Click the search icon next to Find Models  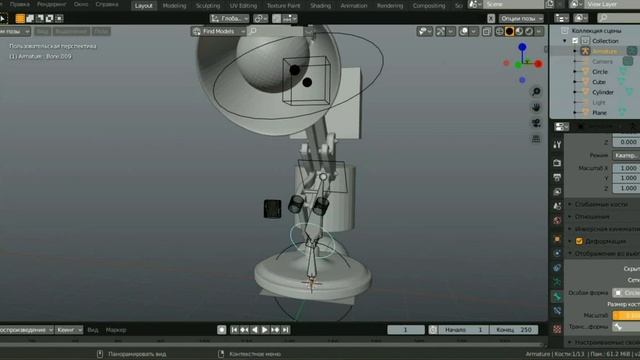253,31
